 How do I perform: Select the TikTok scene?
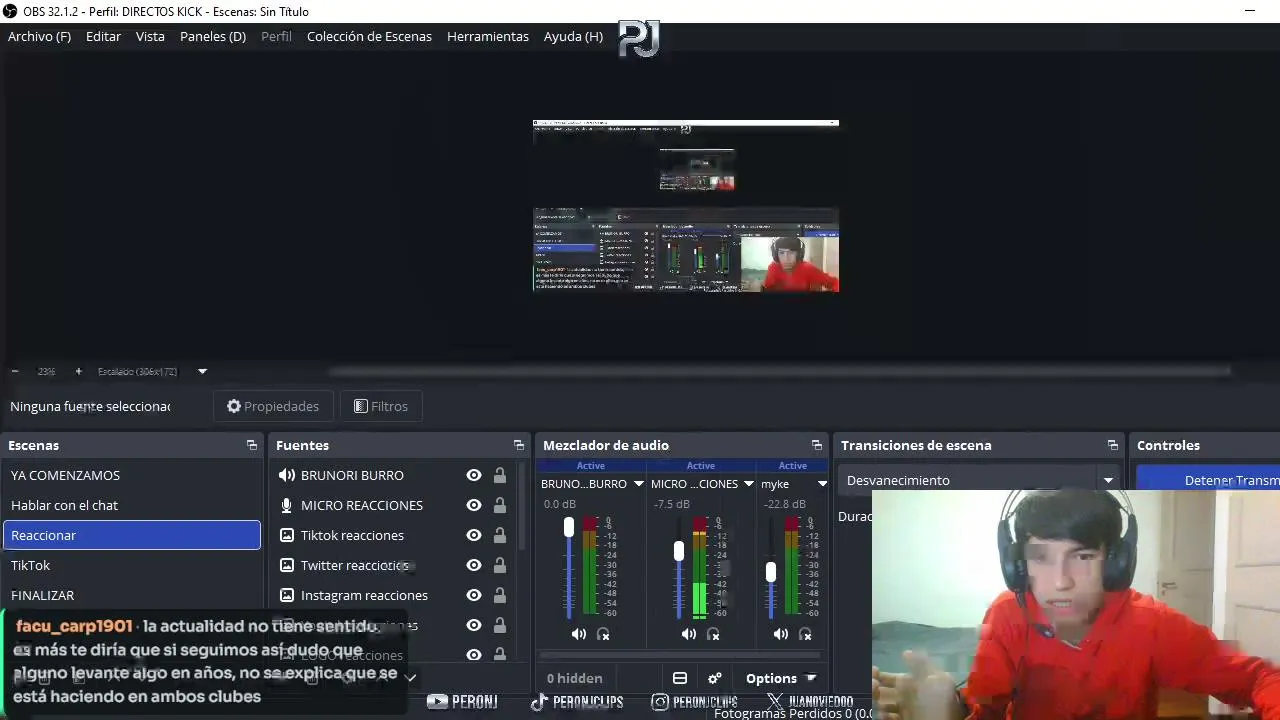(x=132, y=565)
